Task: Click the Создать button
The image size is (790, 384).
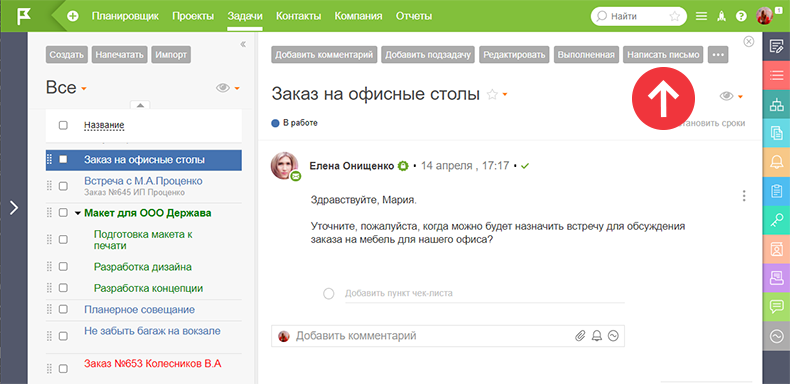Action: (67, 55)
